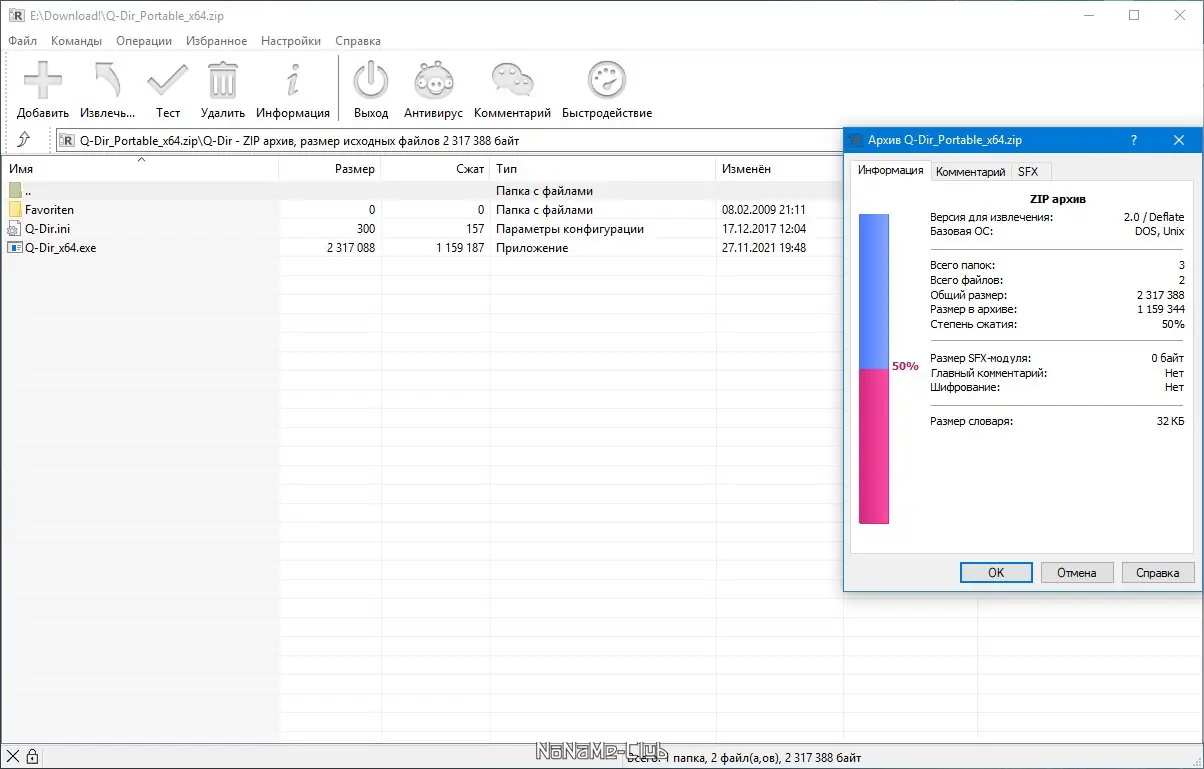Click the Степень сжатия label
Image resolution: width=1204 pixels, height=769 pixels.
coord(973,324)
